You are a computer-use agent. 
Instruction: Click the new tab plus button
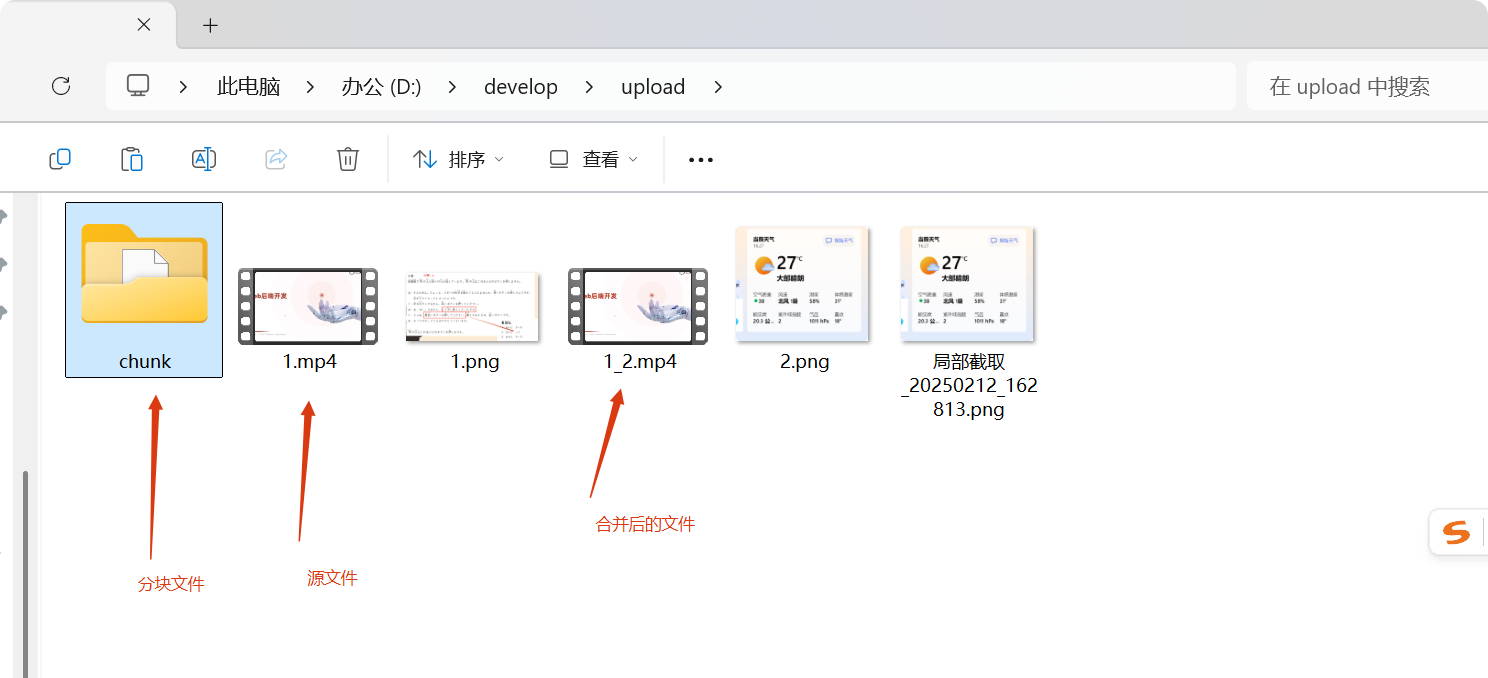(210, 23)
